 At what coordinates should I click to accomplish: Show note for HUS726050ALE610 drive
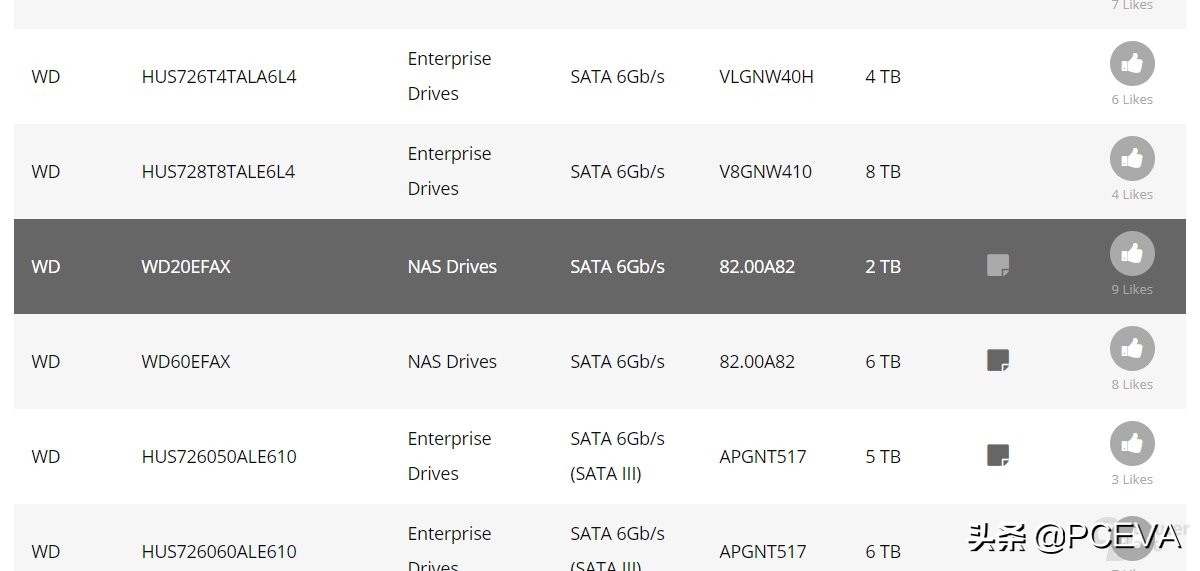[998, 455]
